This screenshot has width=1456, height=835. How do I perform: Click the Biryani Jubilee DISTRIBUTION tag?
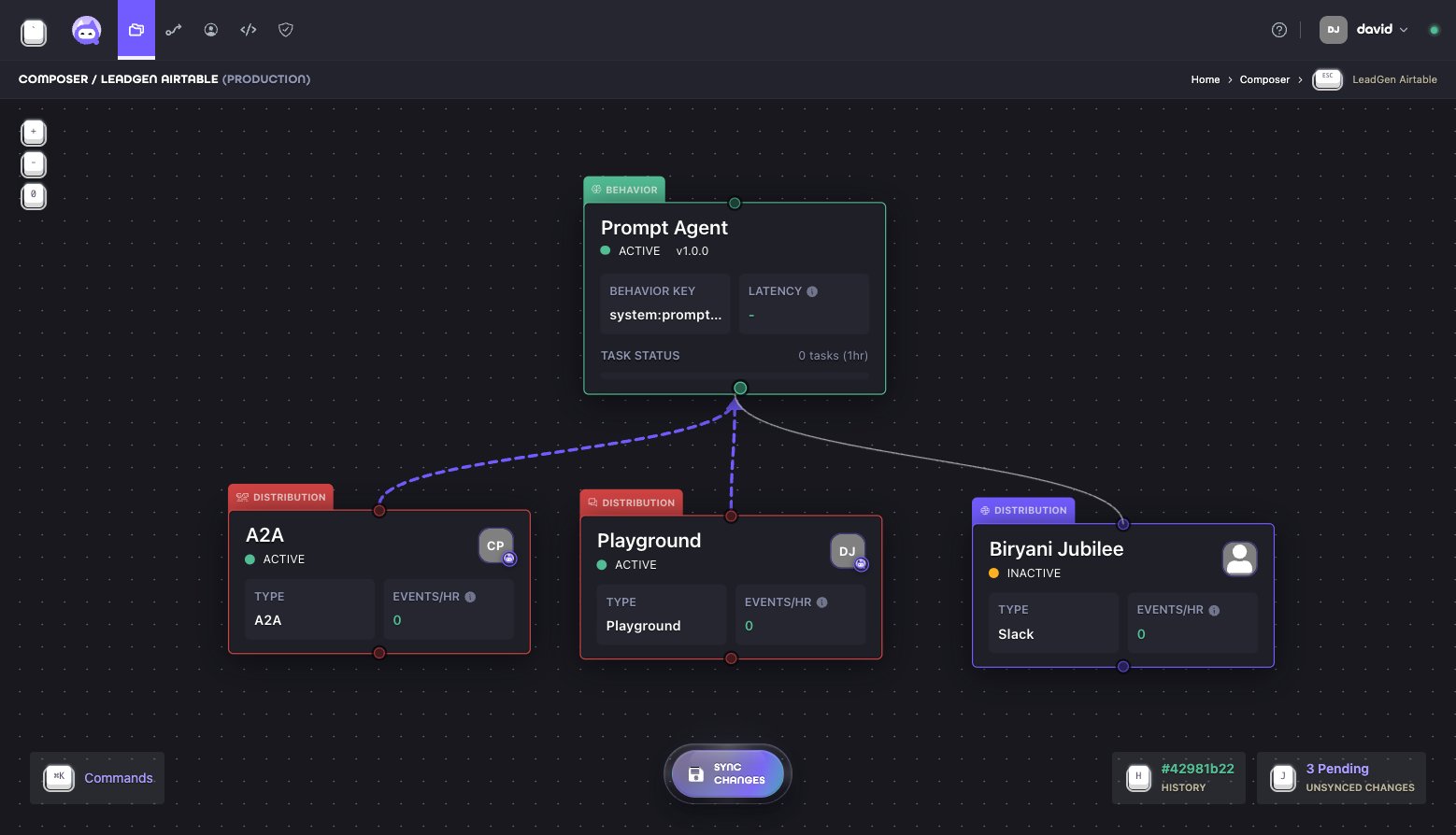1024,510
